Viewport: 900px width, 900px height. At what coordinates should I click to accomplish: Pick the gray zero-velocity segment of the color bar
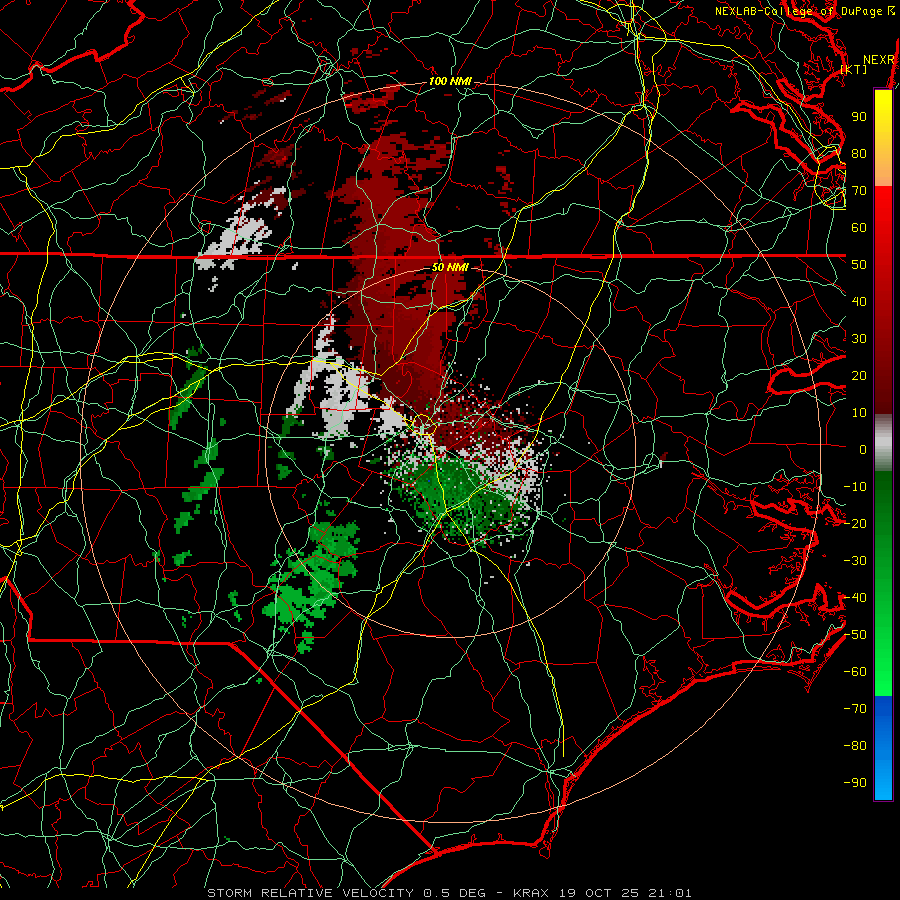(x=883, y=442)
